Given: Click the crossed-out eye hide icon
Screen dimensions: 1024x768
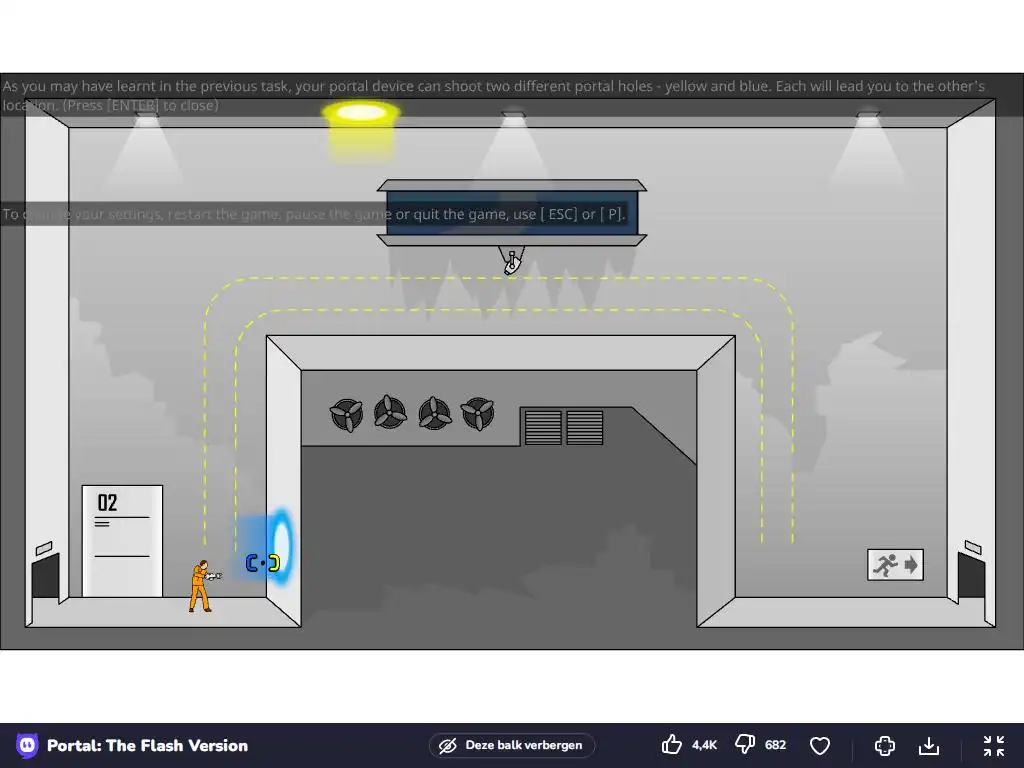Looking at the screenshot, I should click(x=447, y=745).
